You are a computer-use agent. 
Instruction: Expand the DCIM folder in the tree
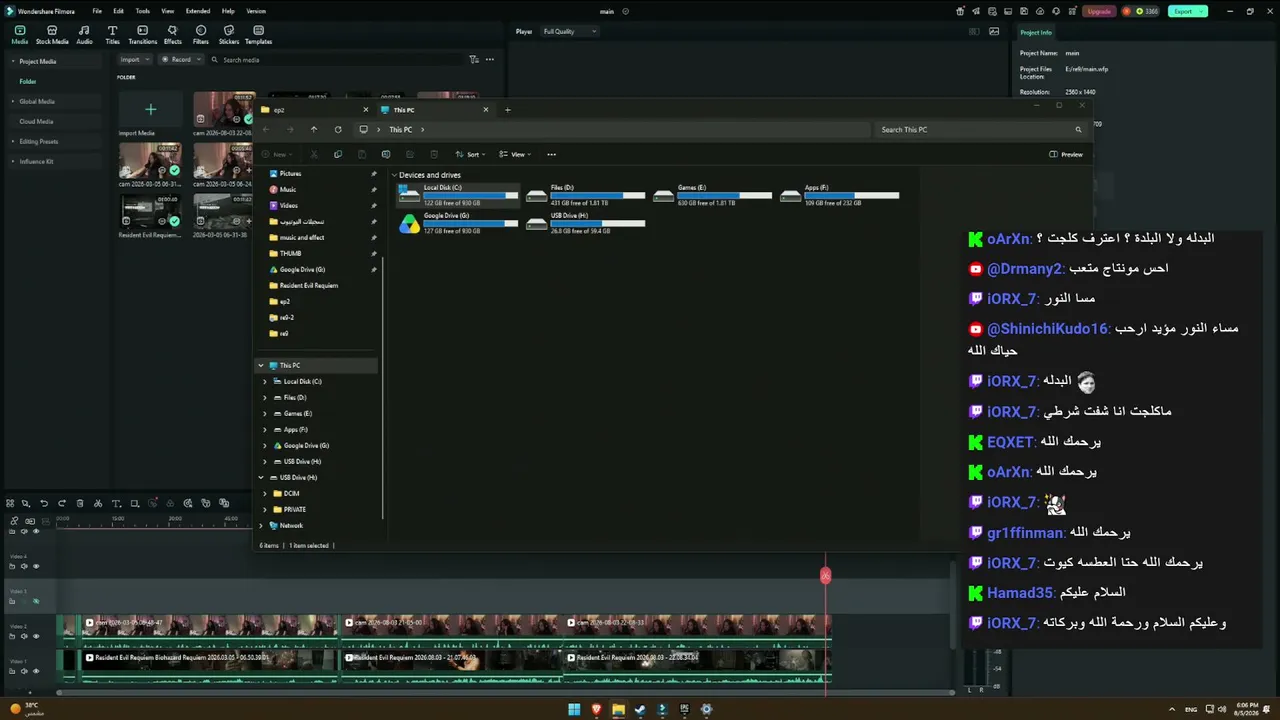click(x=265, y=493)
